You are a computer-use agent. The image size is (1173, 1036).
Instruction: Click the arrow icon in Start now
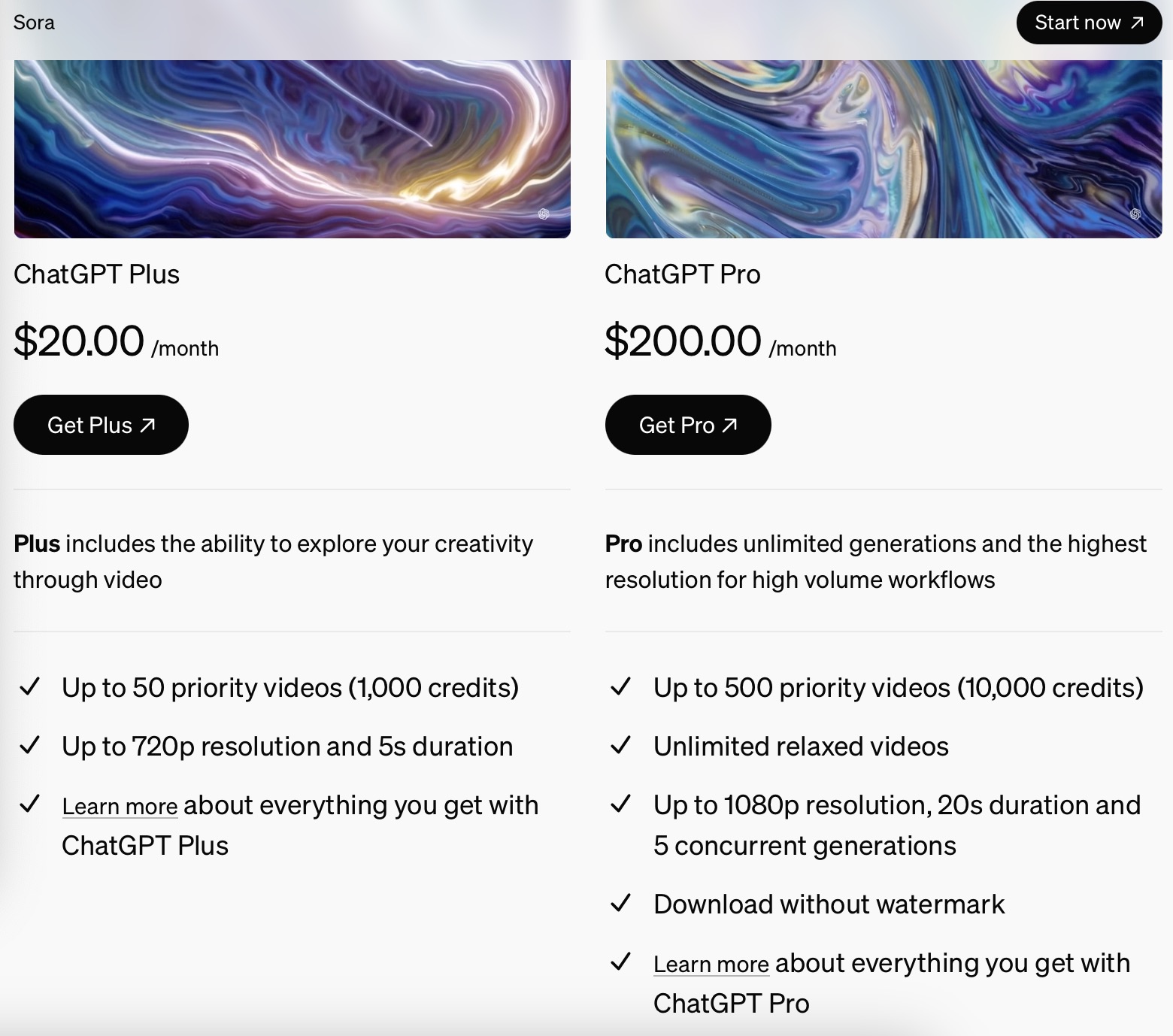[1137, 23]
